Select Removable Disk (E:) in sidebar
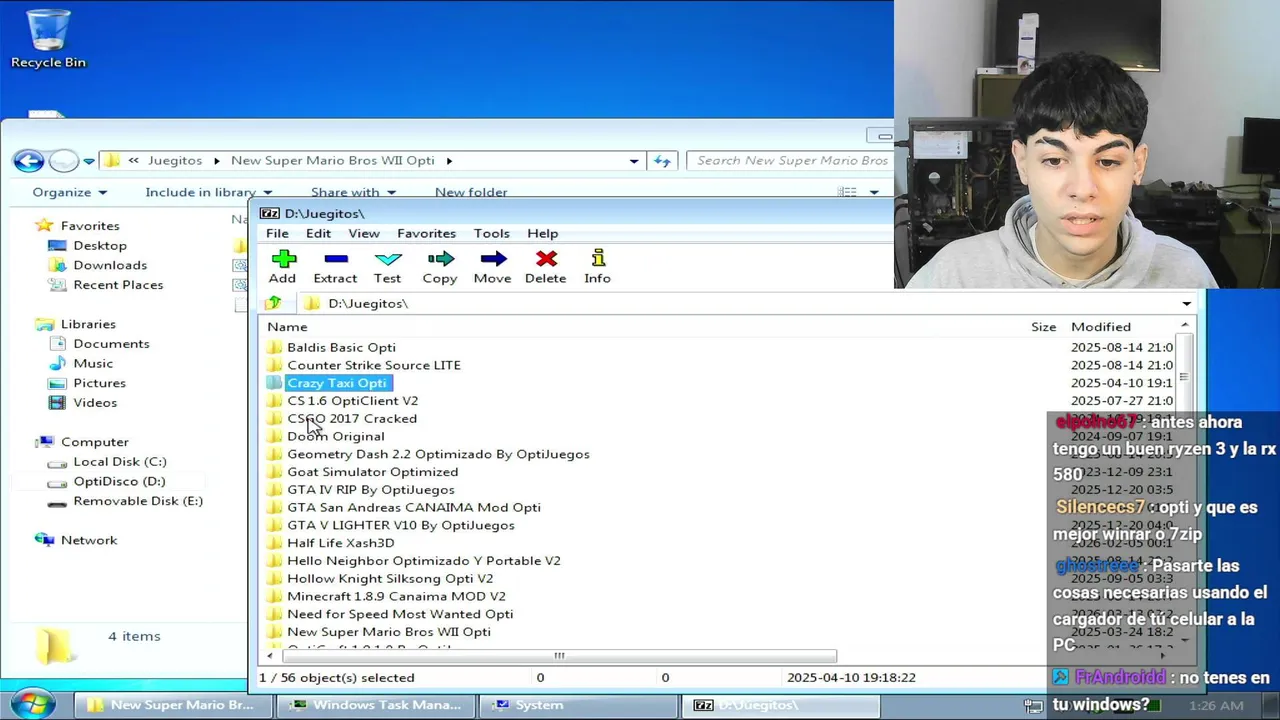Screen dimensions: 1280x720 tap(138, 501)
